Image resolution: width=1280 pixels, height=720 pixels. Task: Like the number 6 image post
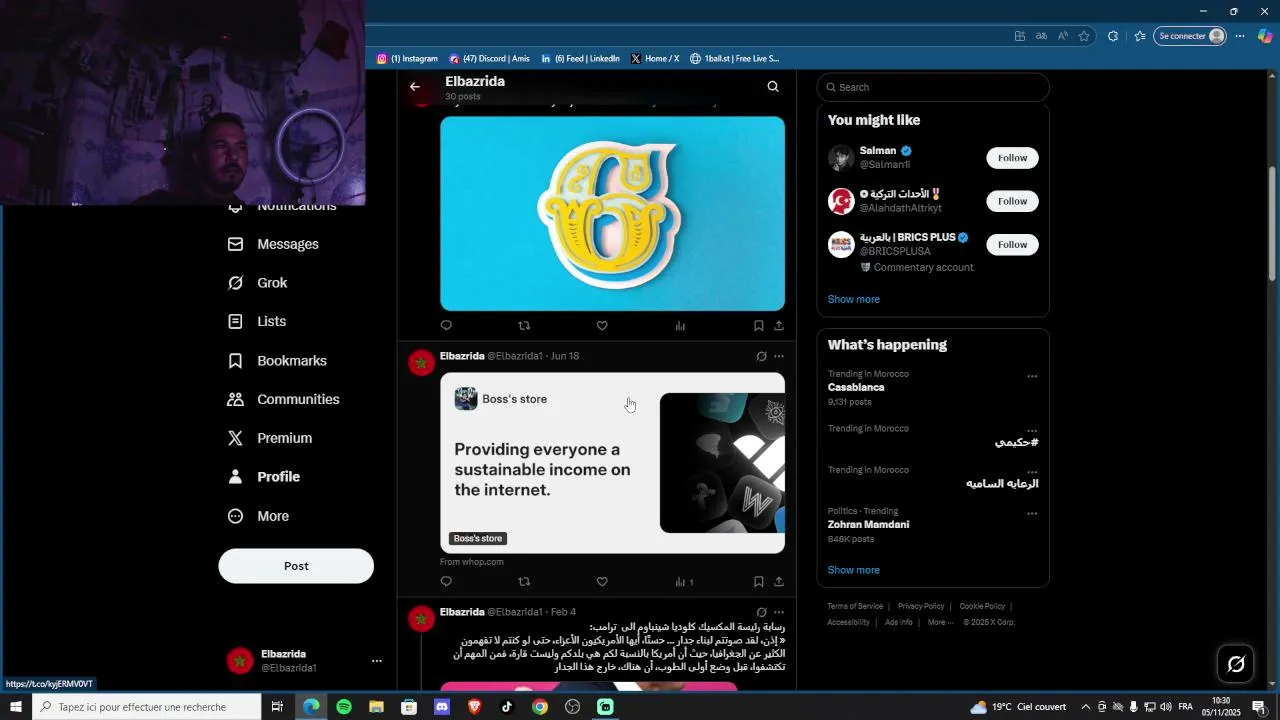click(602, 326)
